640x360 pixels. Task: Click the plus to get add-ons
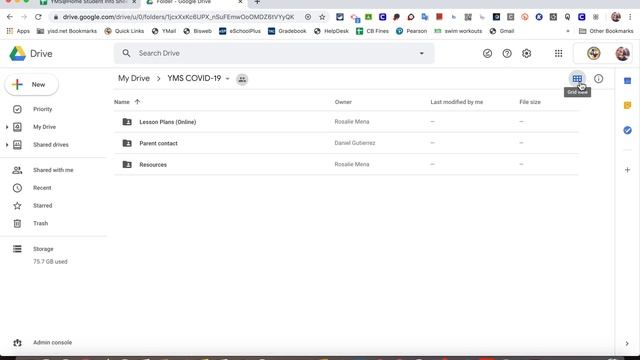[x=628, y=169]
